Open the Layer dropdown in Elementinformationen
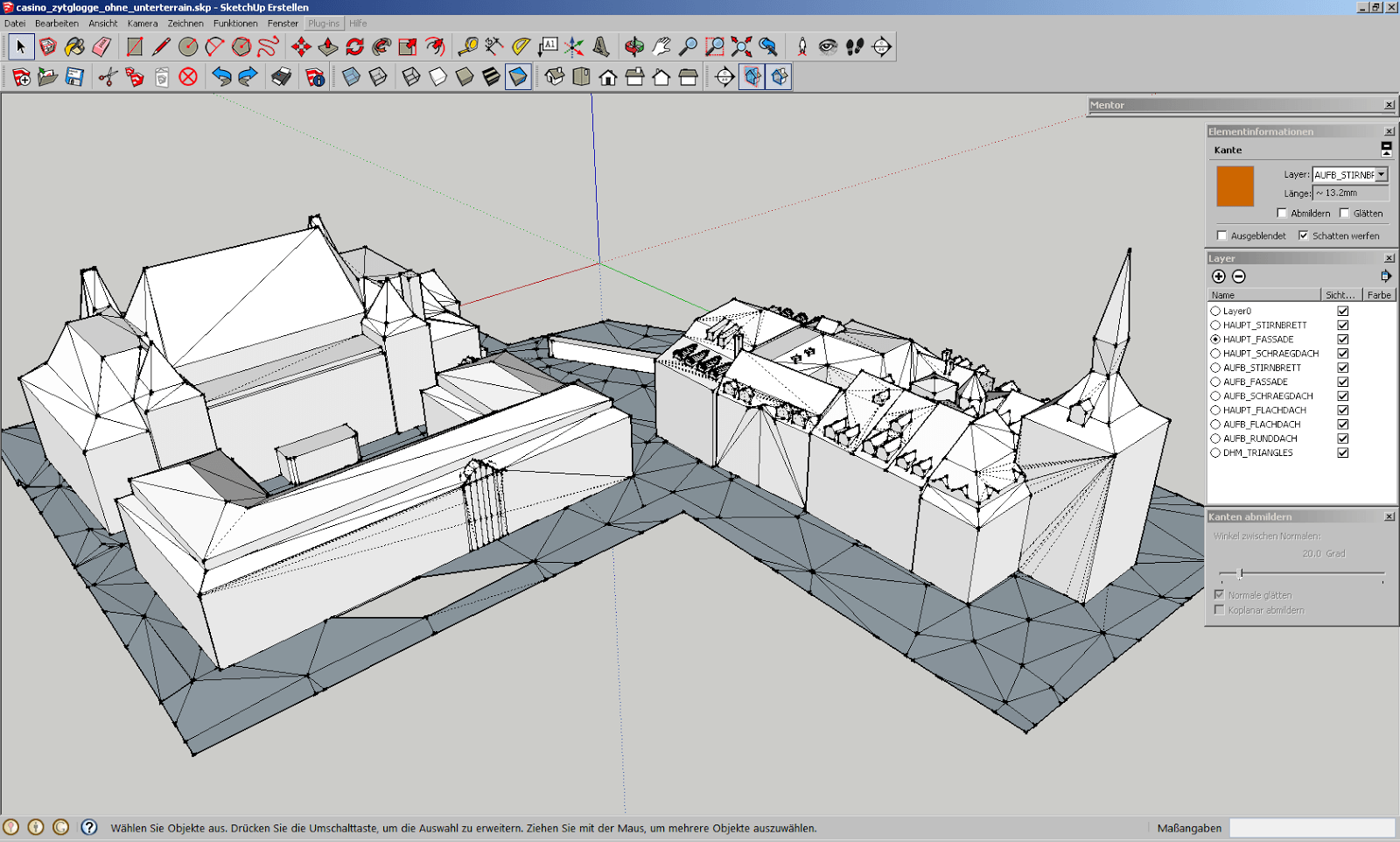Viewport: 1400px width, 842px height. click(x=1381, y=175)
